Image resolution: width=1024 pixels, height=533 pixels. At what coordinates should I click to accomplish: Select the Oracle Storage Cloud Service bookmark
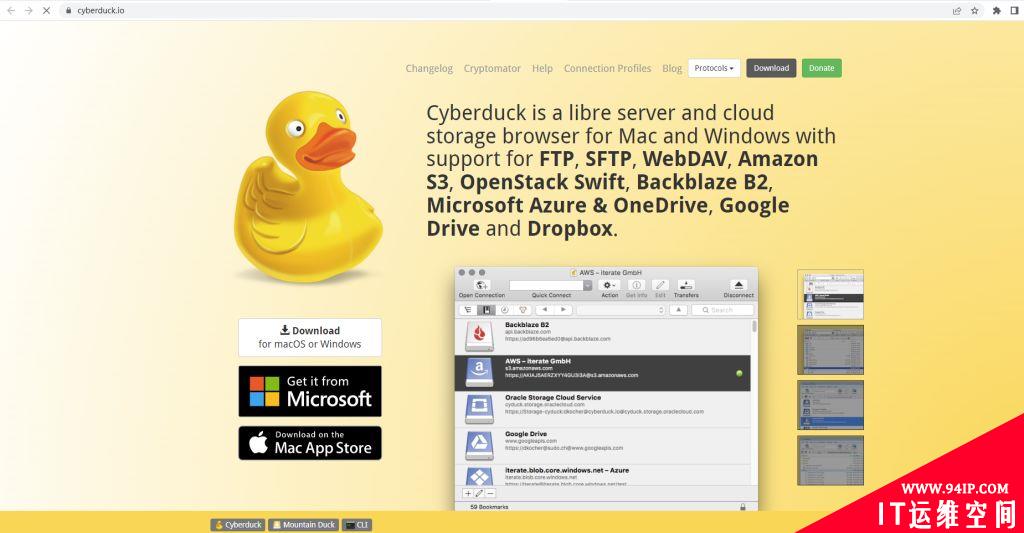pyautogui.click(x=602, y=410)
